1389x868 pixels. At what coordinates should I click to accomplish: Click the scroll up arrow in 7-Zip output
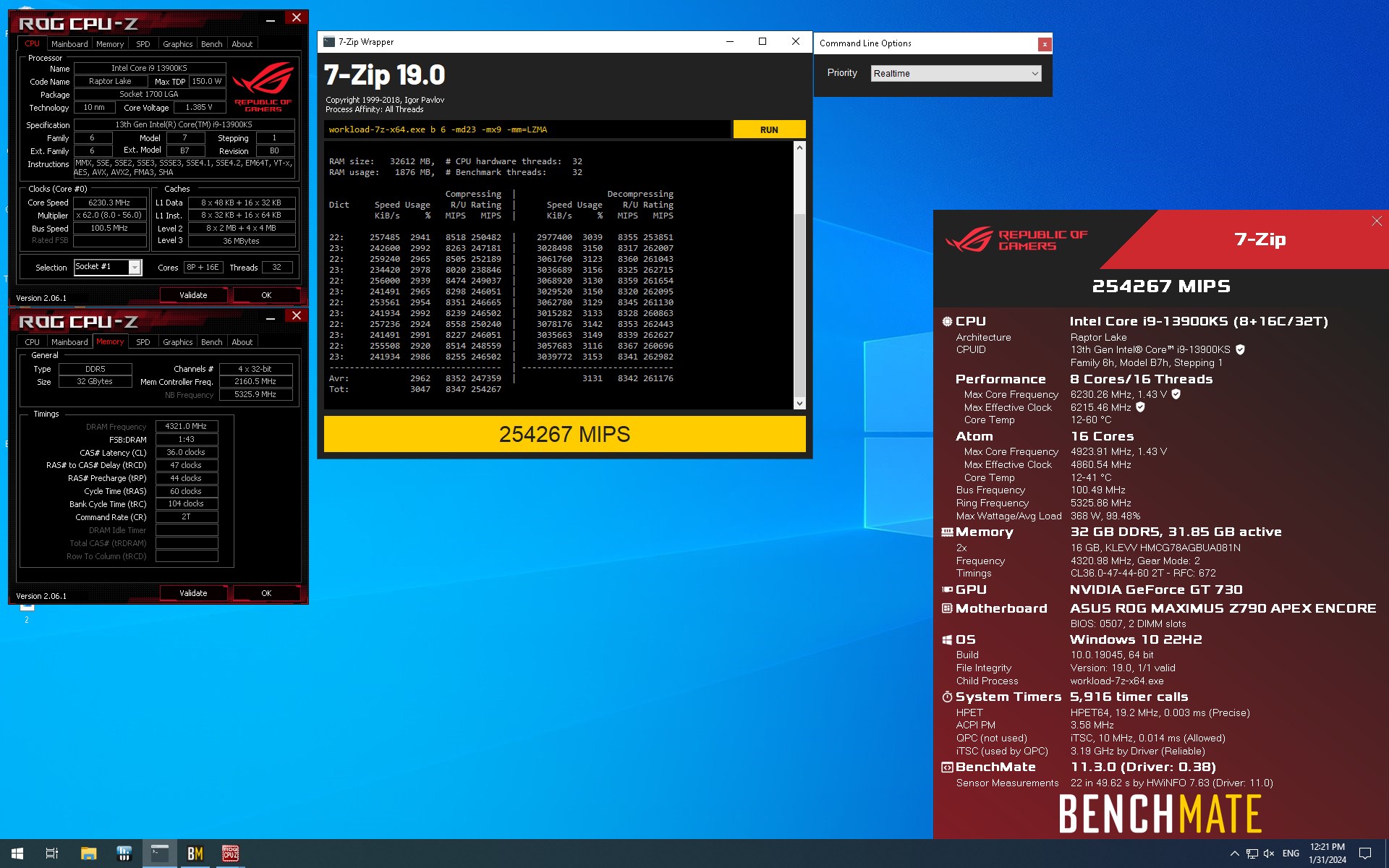[799, 148]
